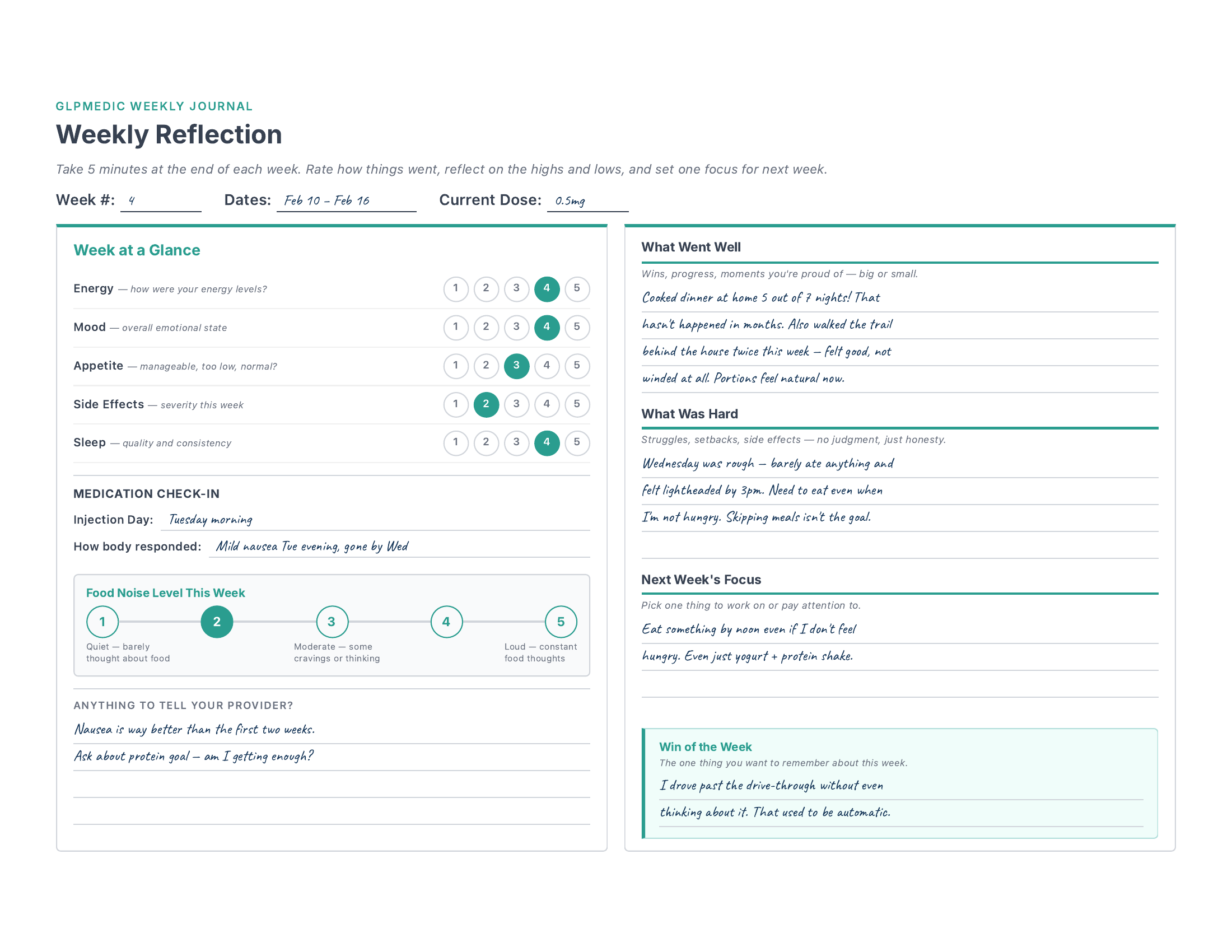
Task: Edit first Next Week's Focus line
Action: 899,630
